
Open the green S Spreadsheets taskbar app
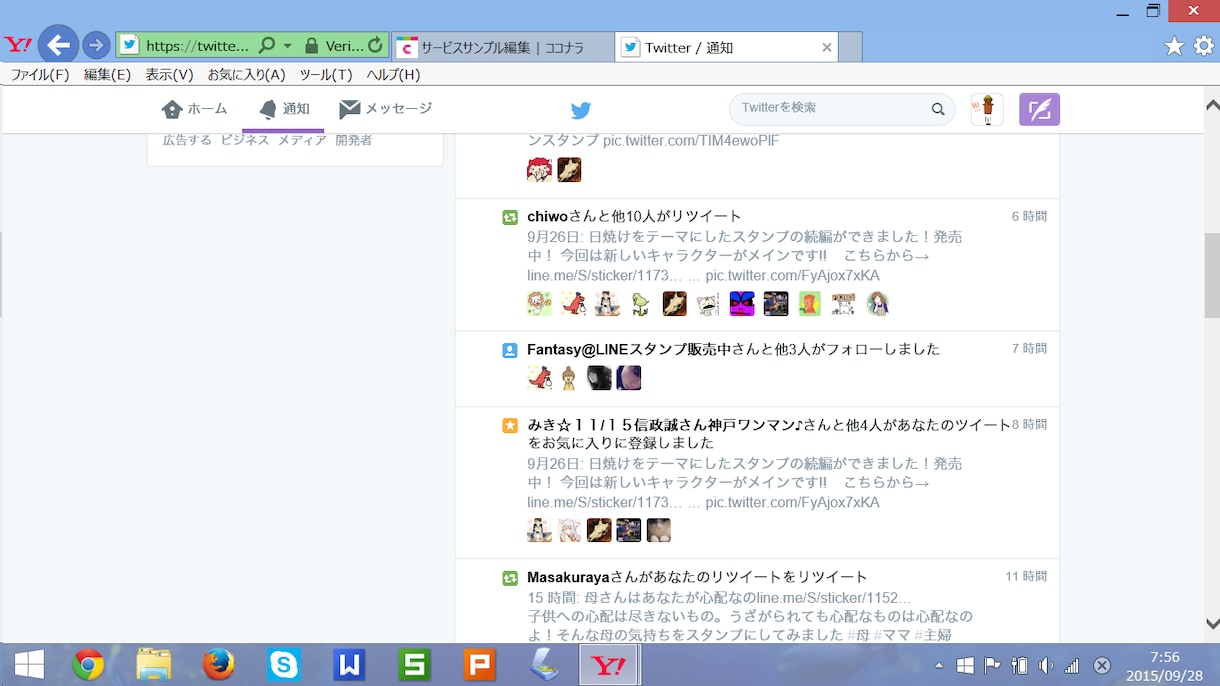click(414, 665)
